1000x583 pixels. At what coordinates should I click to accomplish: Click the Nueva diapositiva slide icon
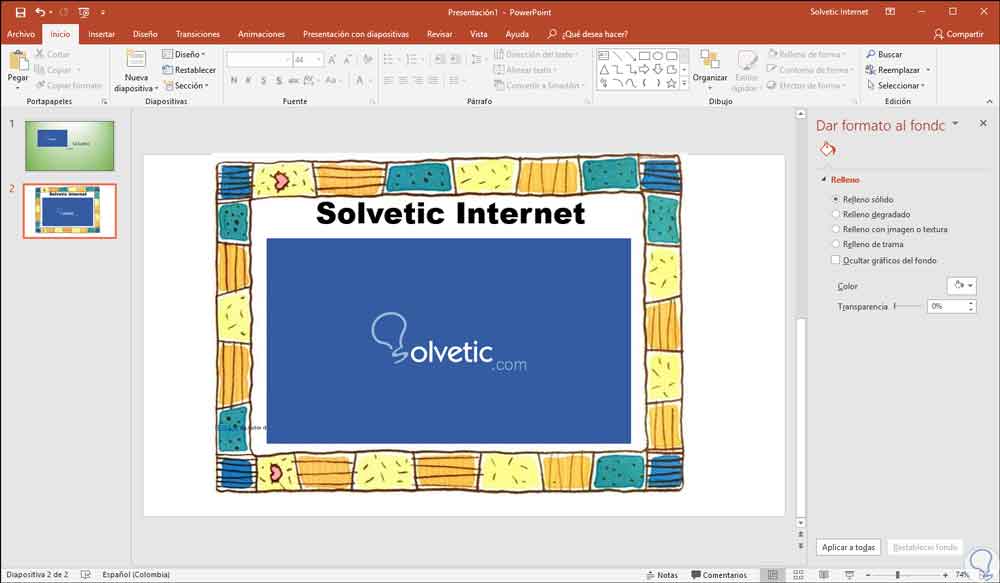coord(136,60)
